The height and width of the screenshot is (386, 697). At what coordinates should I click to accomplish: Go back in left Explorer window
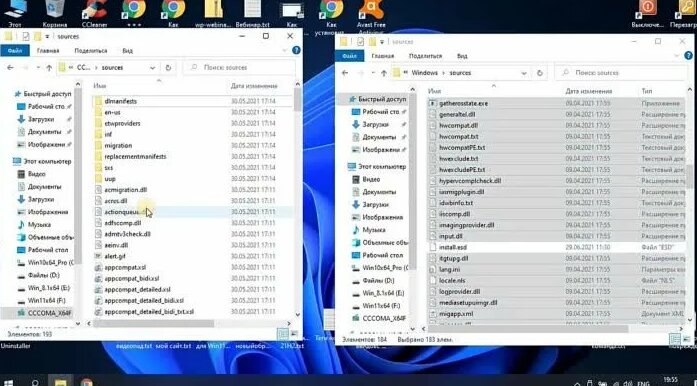click(10, 68)
